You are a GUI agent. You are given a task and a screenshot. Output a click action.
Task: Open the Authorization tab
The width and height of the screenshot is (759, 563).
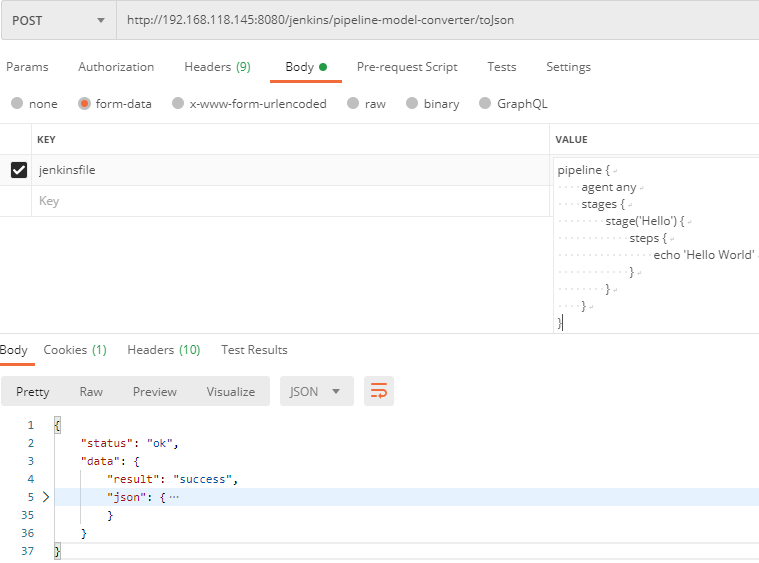click(116, 67)
